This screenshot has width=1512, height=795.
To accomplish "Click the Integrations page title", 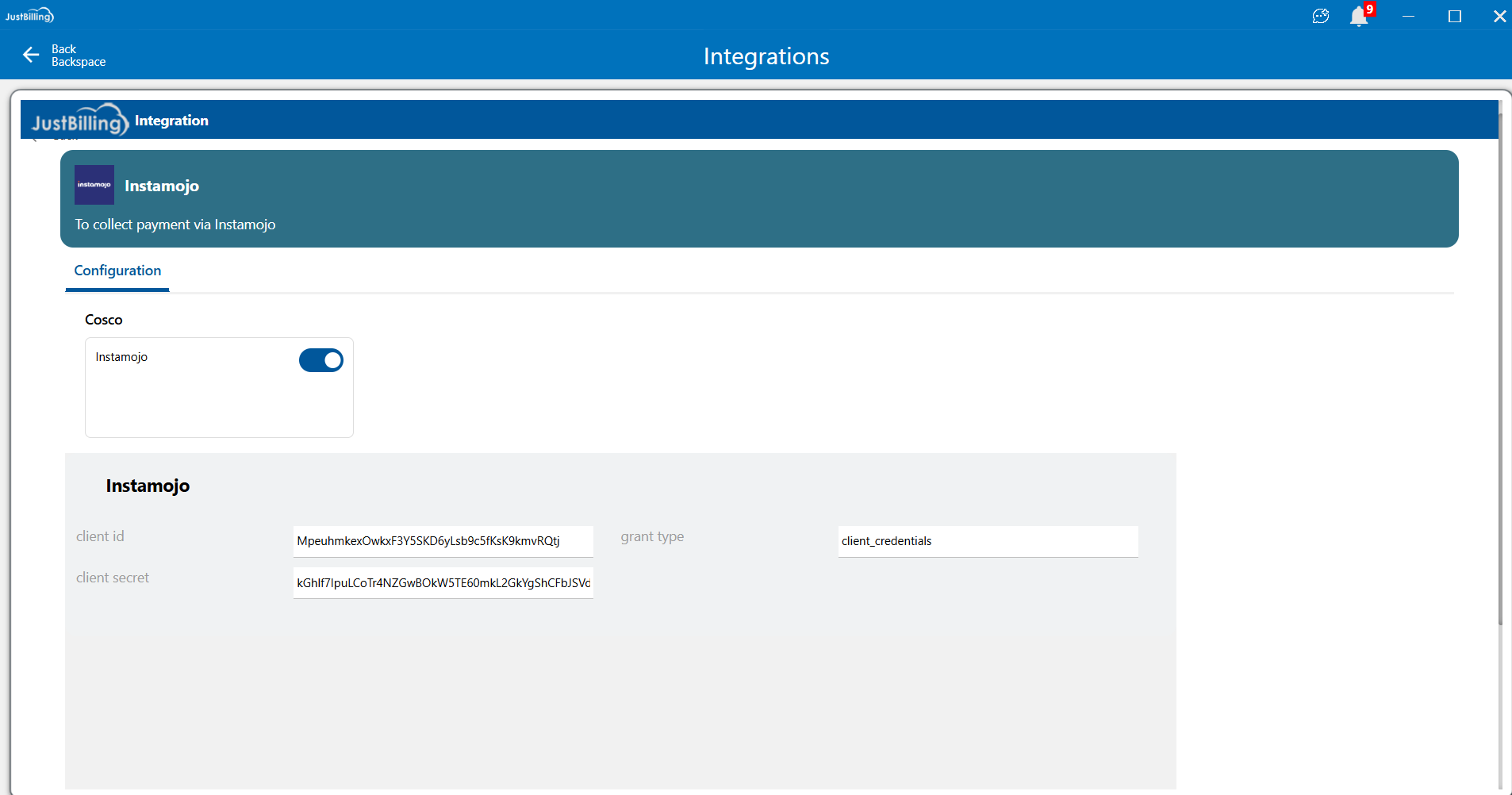I will (766, 56).
